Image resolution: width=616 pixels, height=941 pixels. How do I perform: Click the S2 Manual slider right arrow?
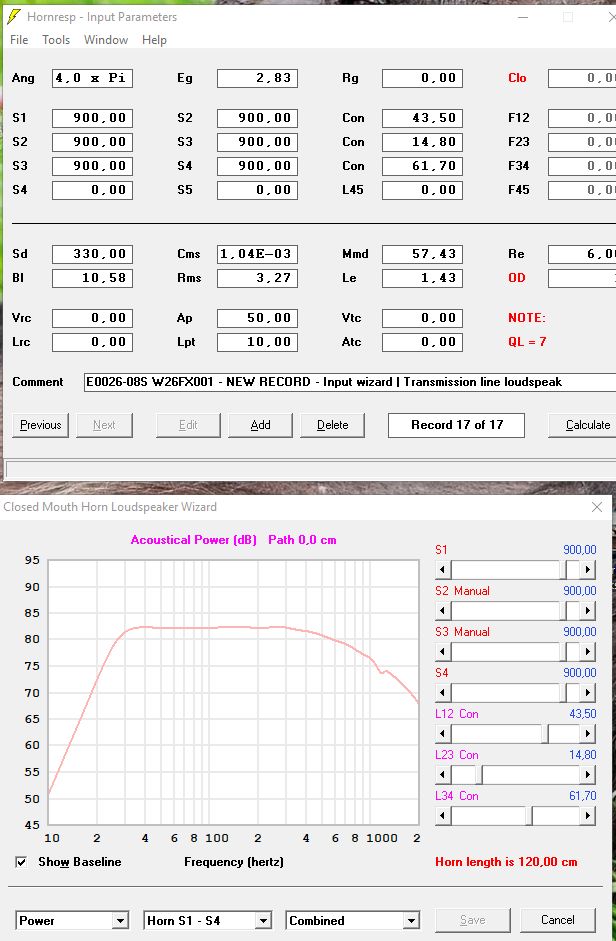point(588,611)
